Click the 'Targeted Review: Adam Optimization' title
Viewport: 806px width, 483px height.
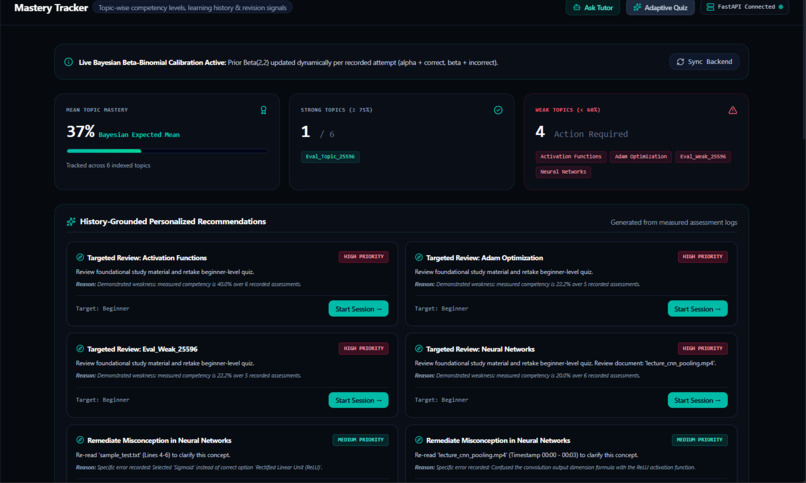(484, 258)
